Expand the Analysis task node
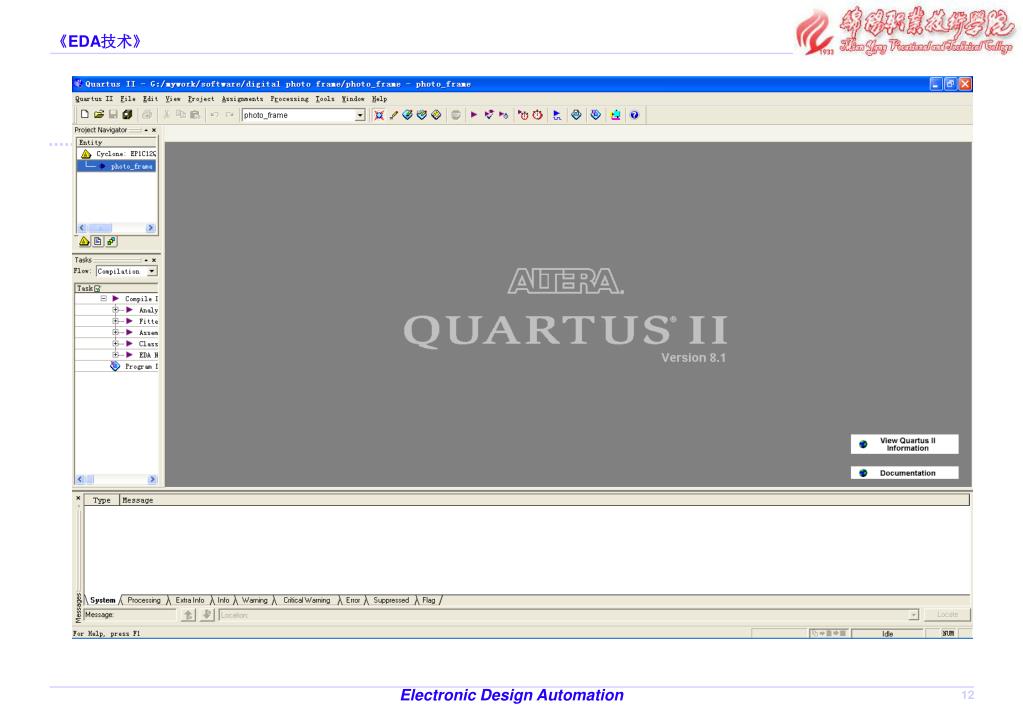1023x708 pixels. [x=115, y=311]
